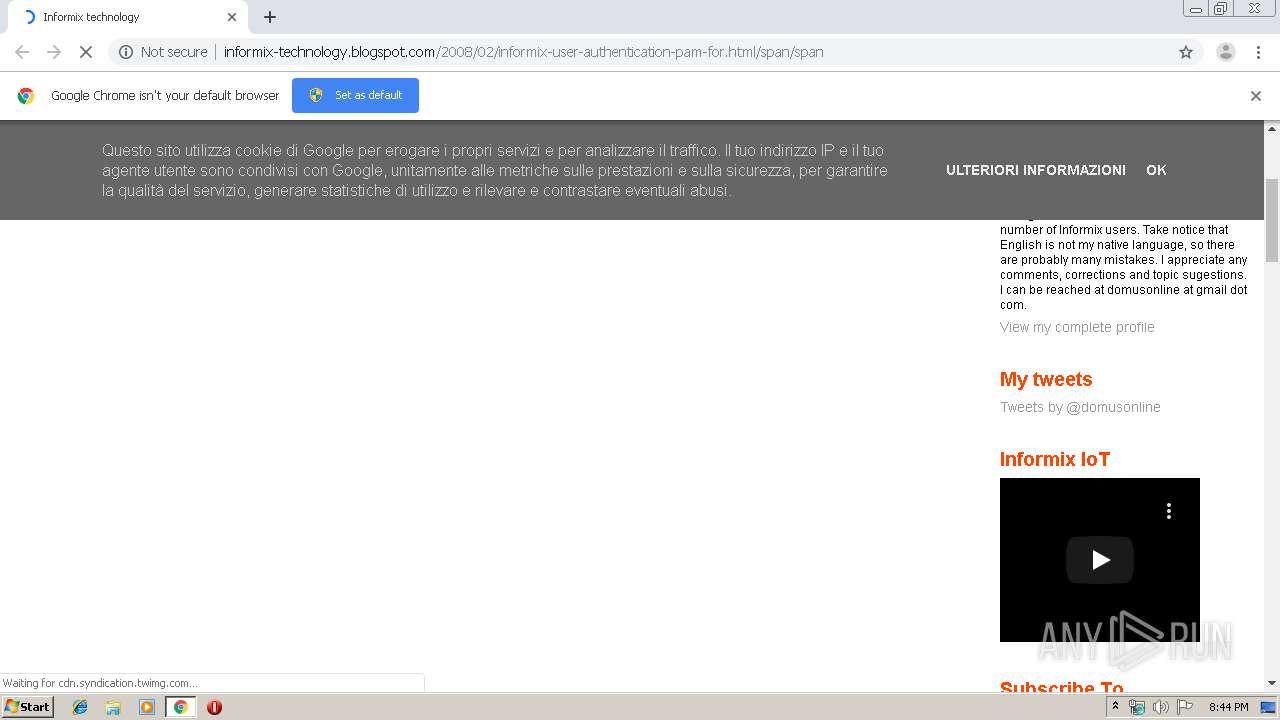Open the network icon in the system tray
1280x720 pixels.
pyautogui.click(x=1137, y=707)
